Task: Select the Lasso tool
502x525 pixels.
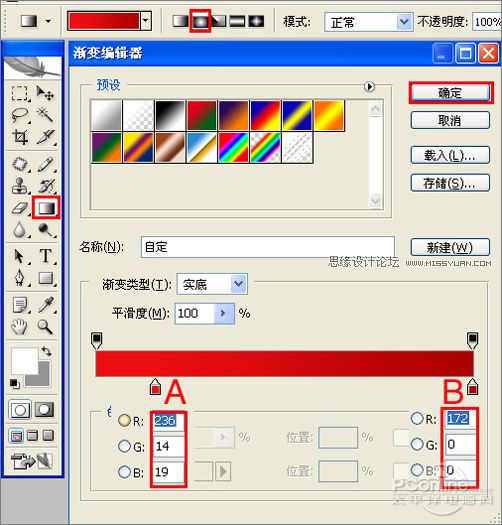Action: [x=19, y=115]
